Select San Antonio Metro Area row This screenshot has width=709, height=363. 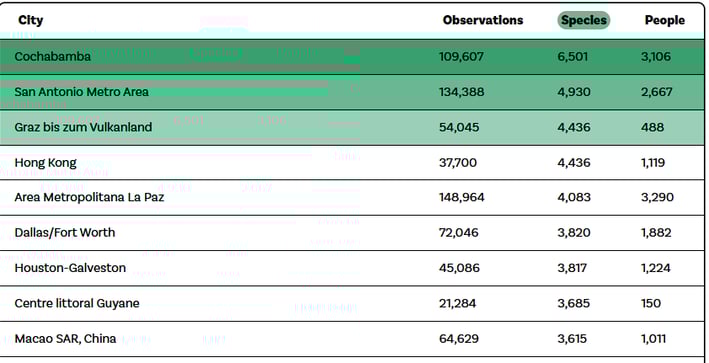(352, 92)
